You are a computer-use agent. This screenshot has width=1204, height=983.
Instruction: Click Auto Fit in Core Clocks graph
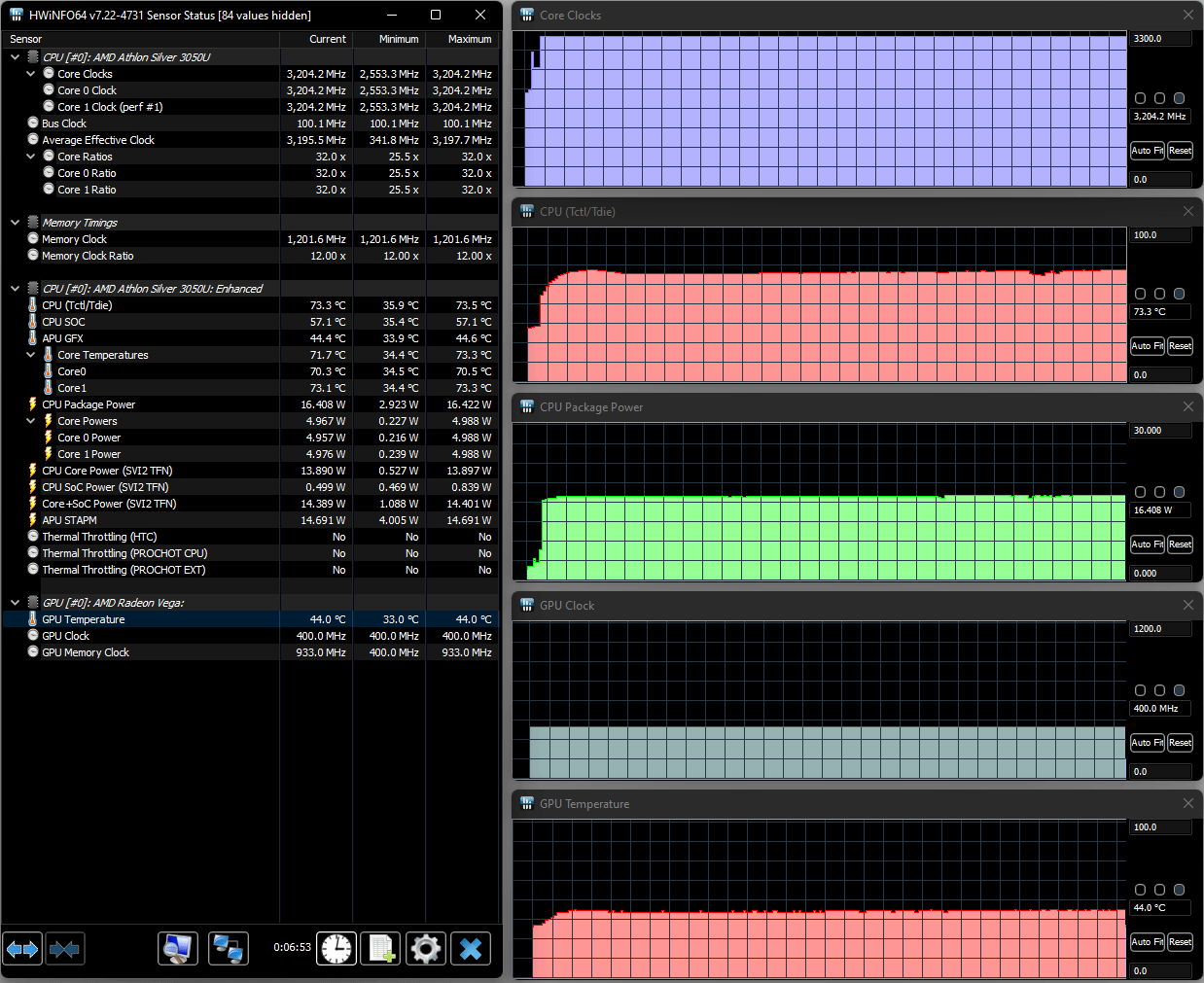tap(1148, 151)
